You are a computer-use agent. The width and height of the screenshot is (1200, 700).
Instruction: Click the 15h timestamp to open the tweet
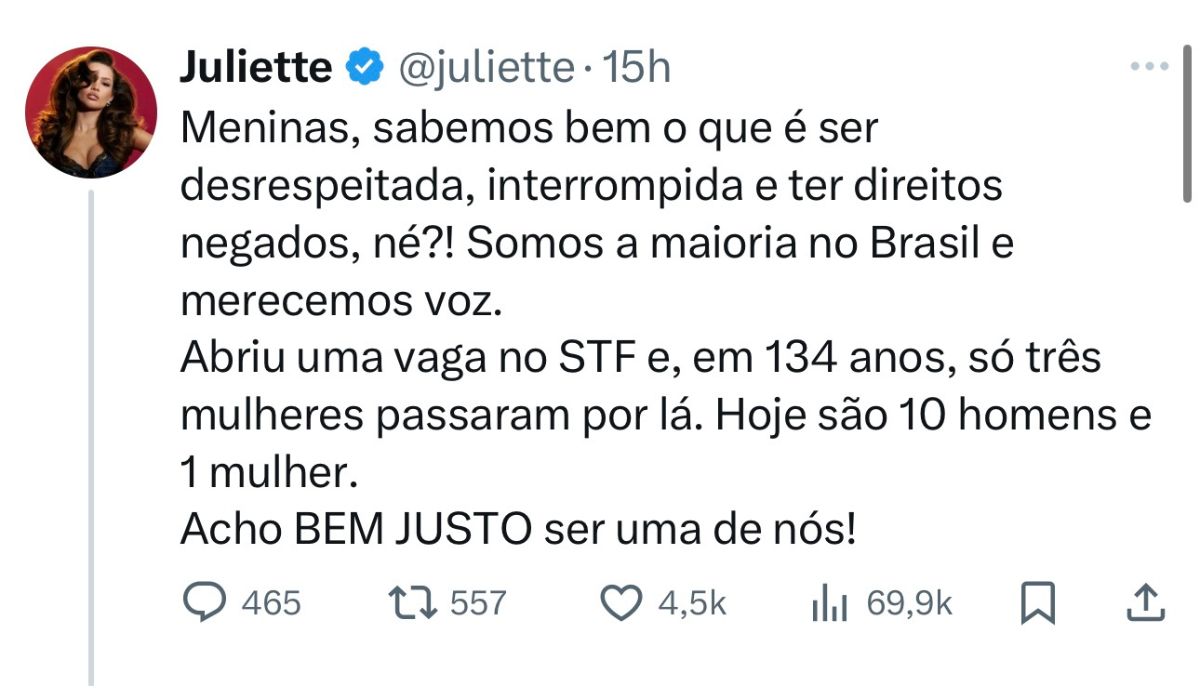click(637, 68)
